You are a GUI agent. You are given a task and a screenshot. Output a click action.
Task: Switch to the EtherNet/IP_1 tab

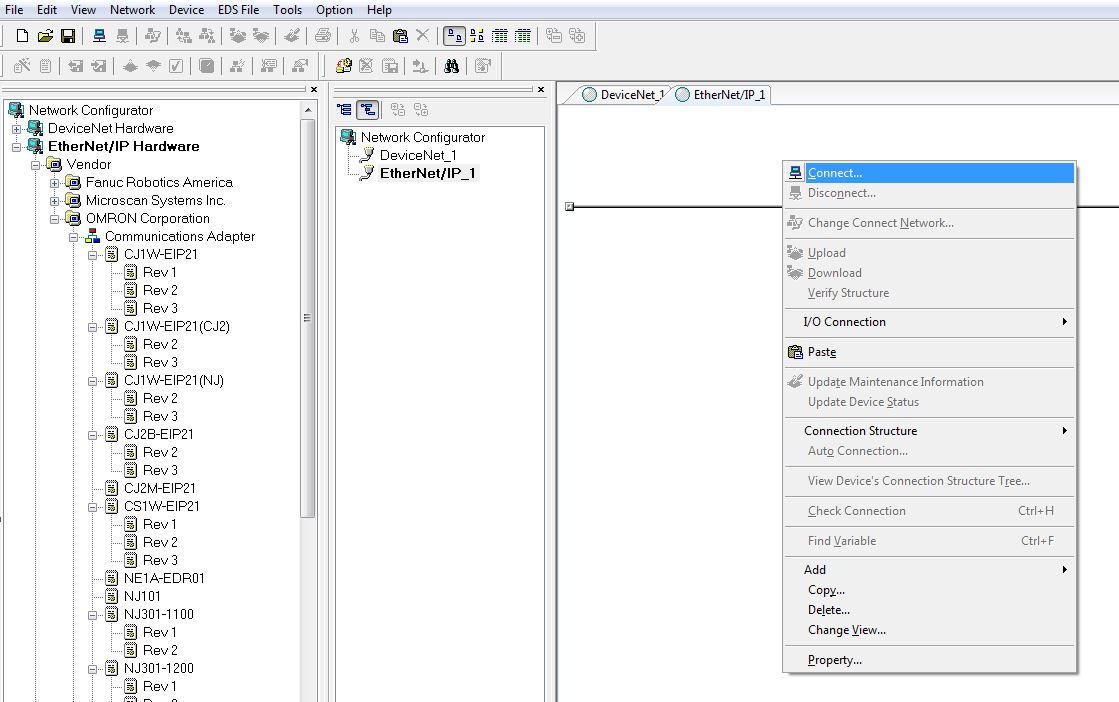pos(721,94)
